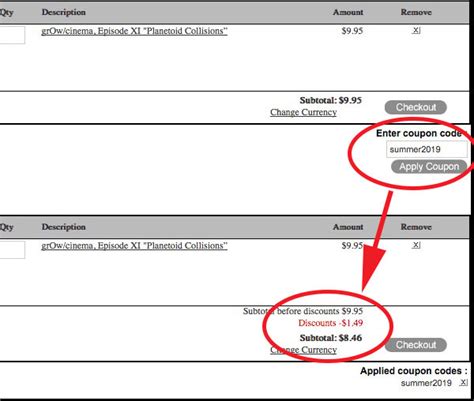The height and width of the screenshot is (401, 474).
Task: Open lower Change Currency link
Action: coord(303,350)
